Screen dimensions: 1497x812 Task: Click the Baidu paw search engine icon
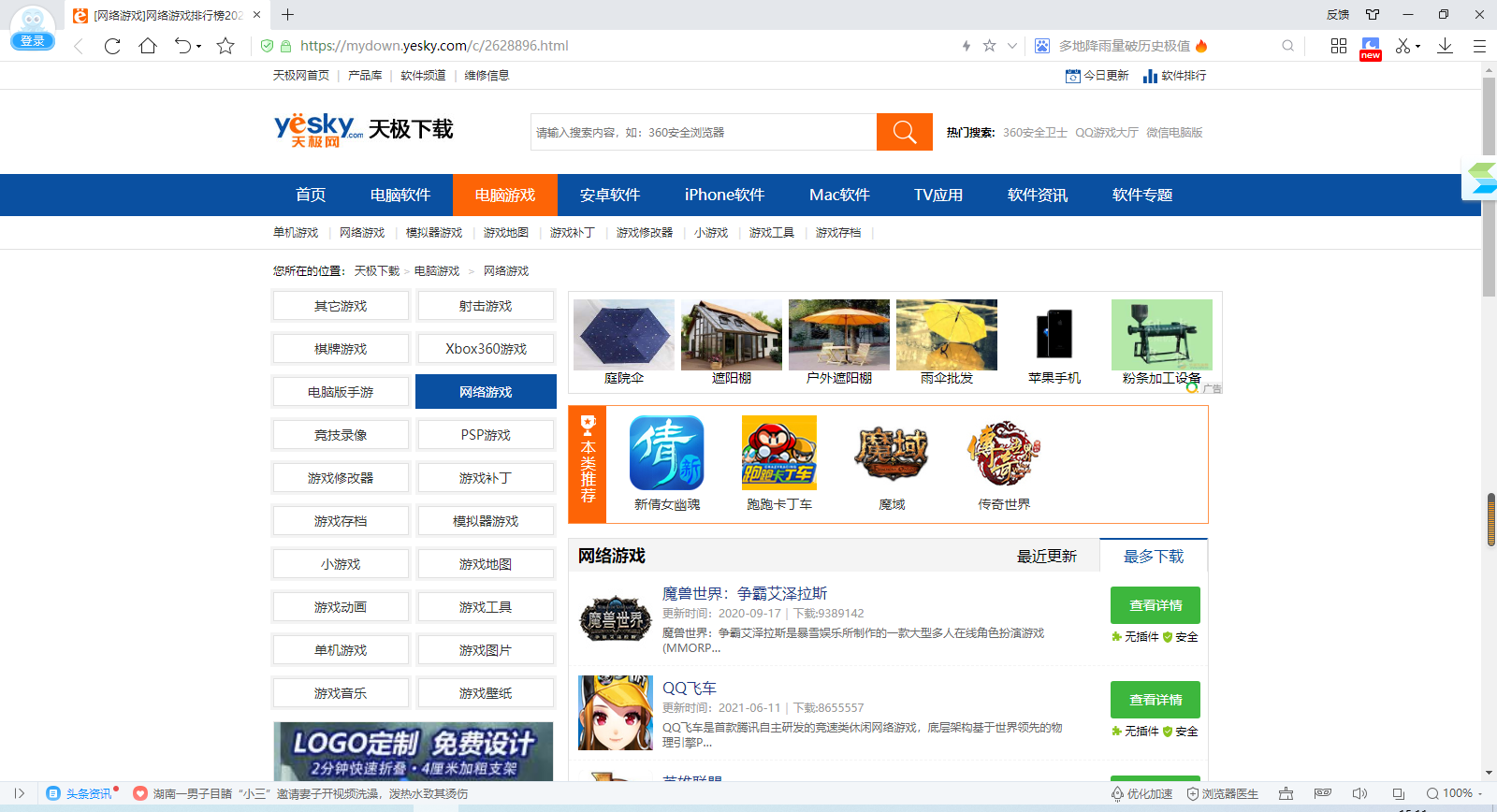click(1042, 46)
